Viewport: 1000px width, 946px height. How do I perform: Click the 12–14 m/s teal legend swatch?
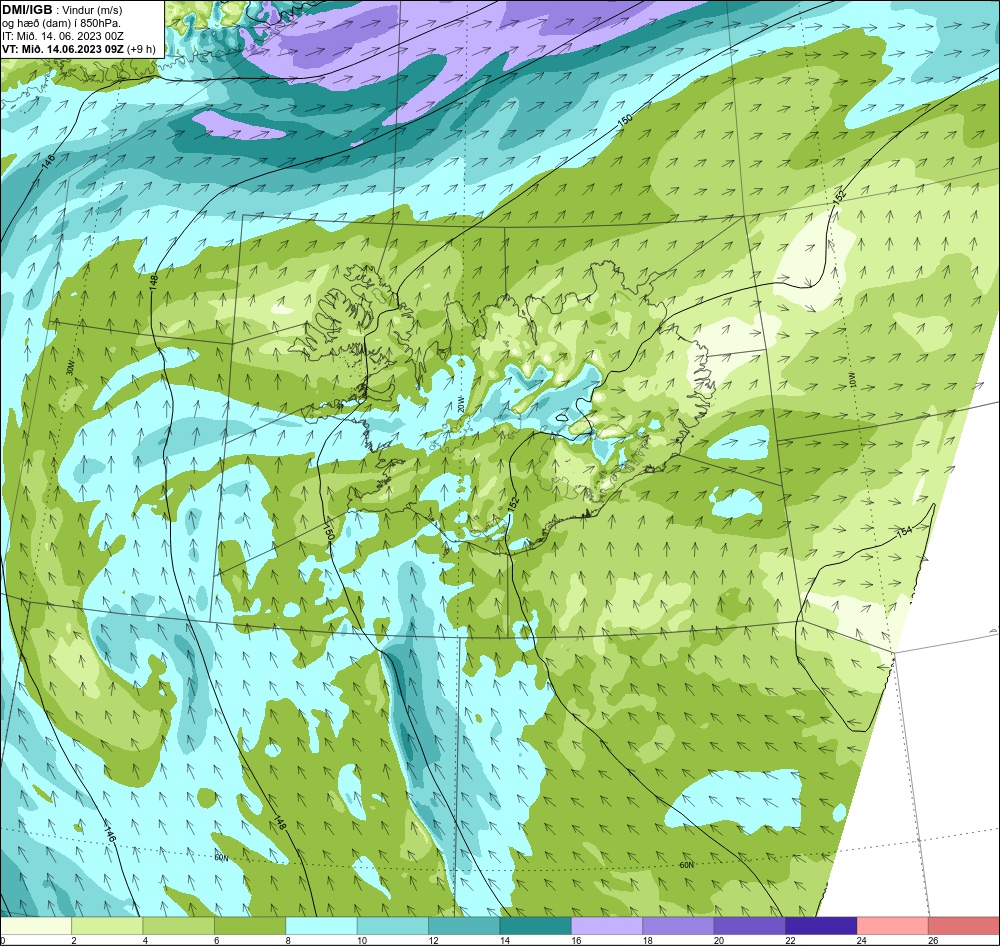click(464, 926)
